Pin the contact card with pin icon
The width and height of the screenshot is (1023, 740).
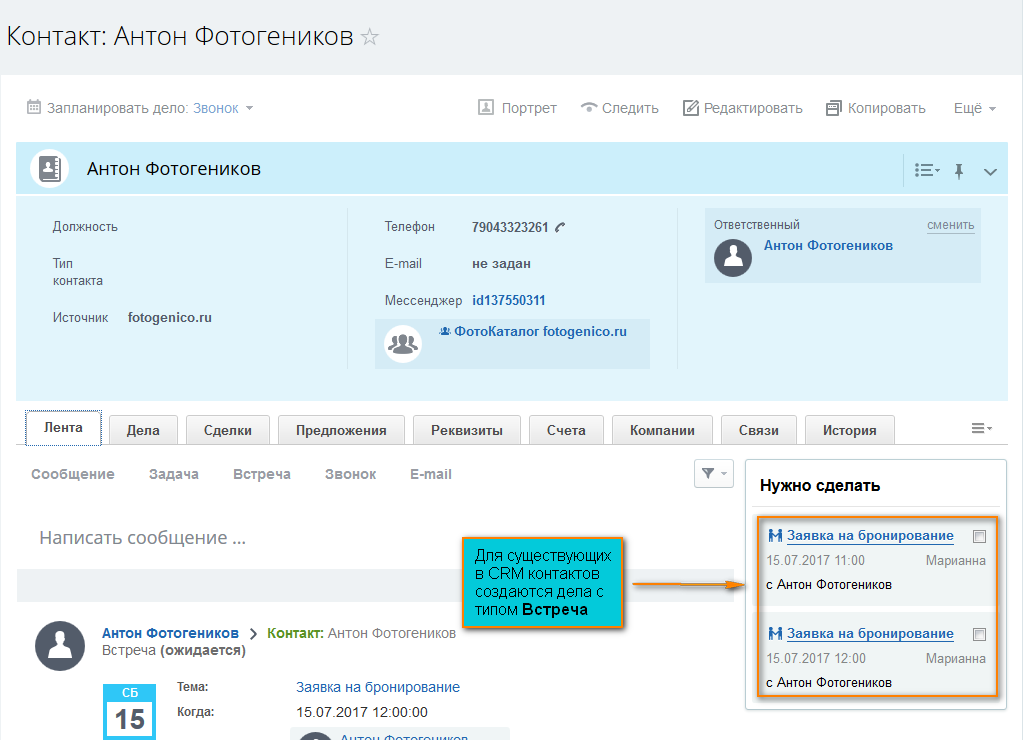(x=959, y=171)
